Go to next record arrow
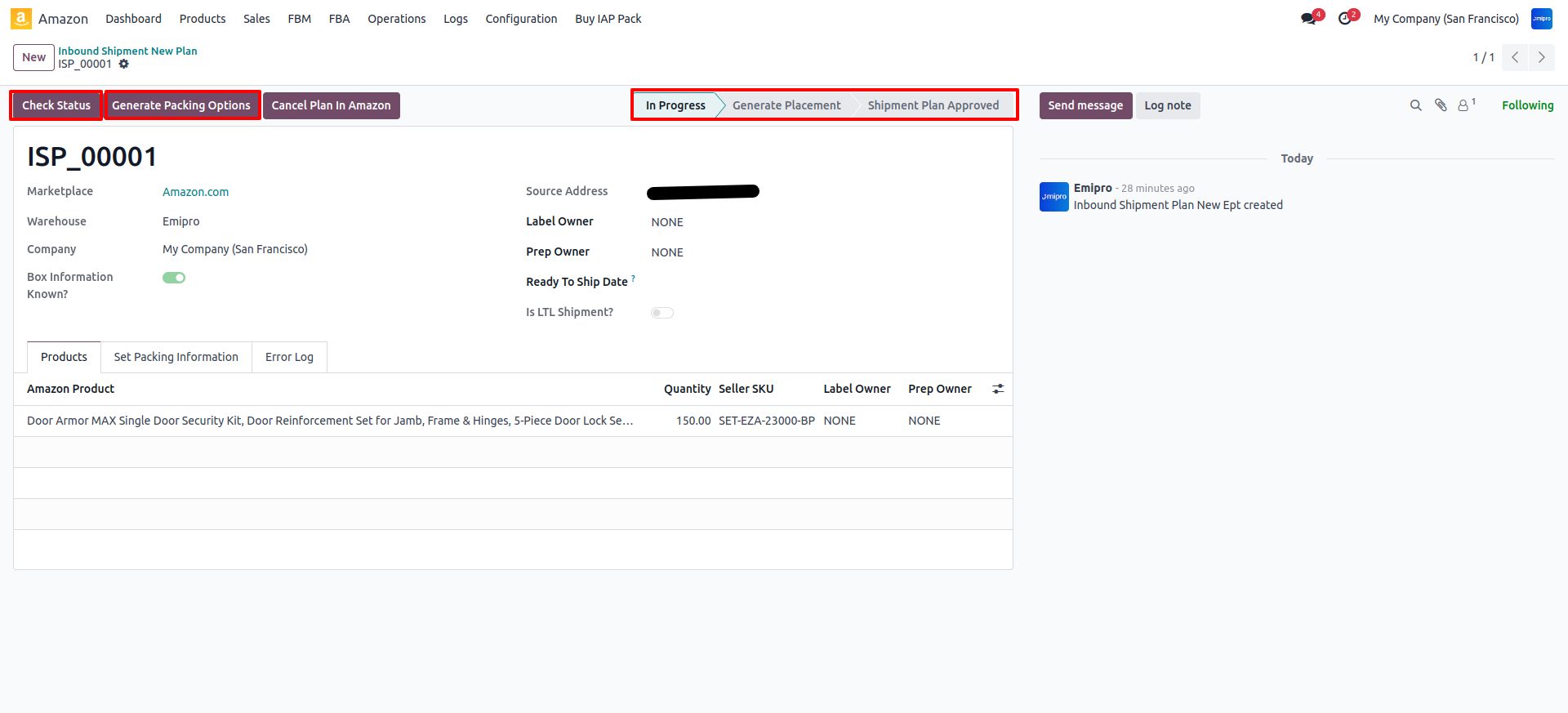This screenshot has height=713, width=1568. pyautogui.click(x=1541, y=57)
